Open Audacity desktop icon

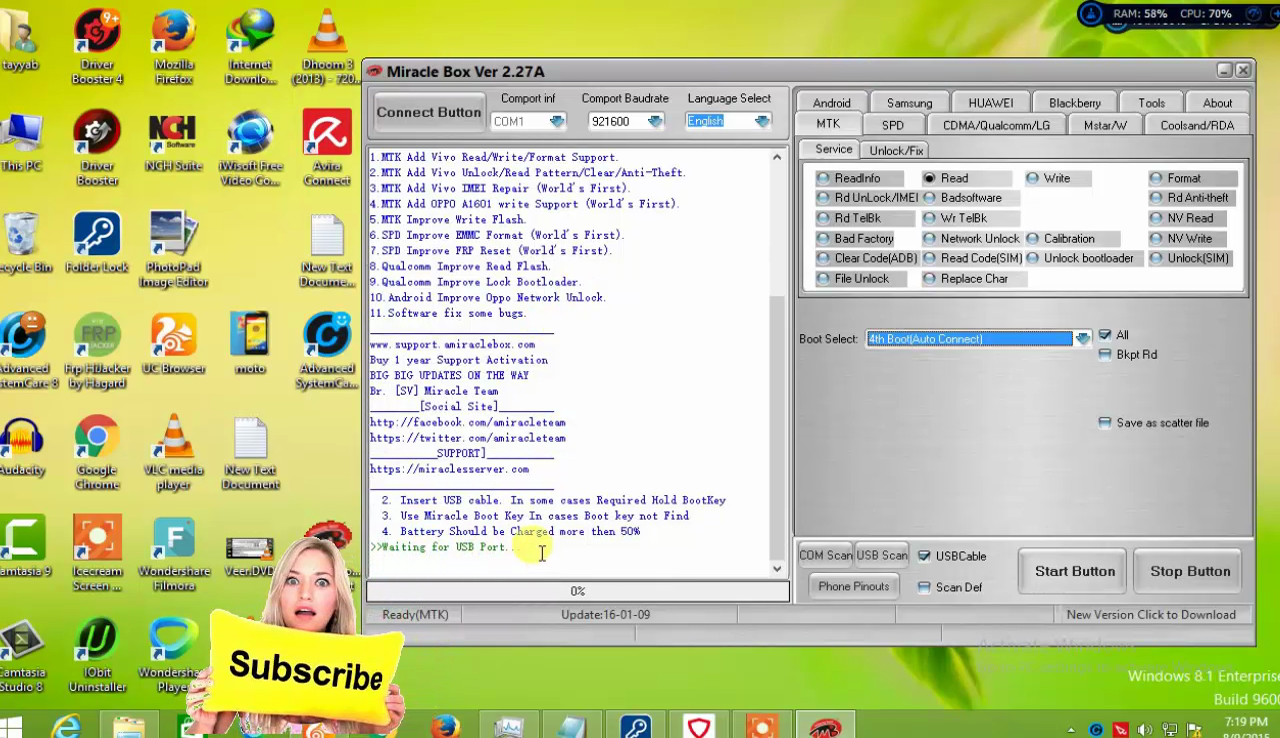pos(22,445)
